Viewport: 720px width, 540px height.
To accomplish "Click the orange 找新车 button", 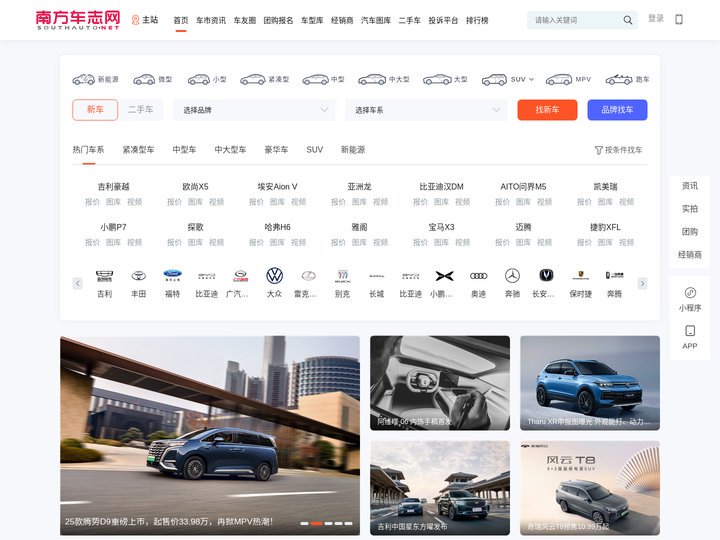I will (x=547, y=110).
